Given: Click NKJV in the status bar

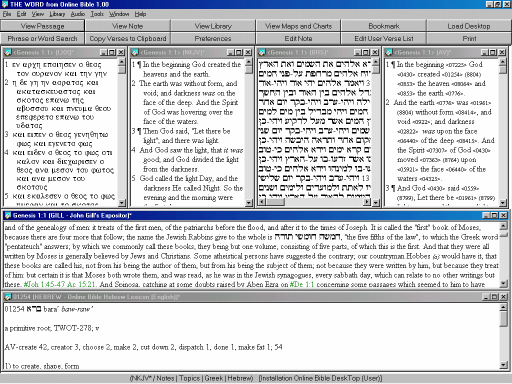Looking at the screenshot, I should coord(141,378).
